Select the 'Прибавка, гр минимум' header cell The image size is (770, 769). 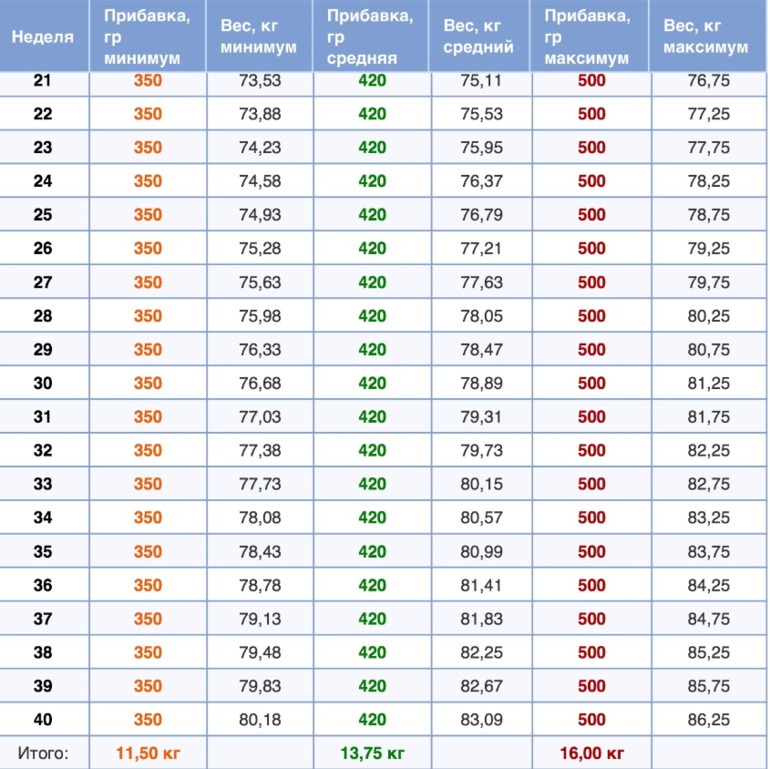pos(146,37)
